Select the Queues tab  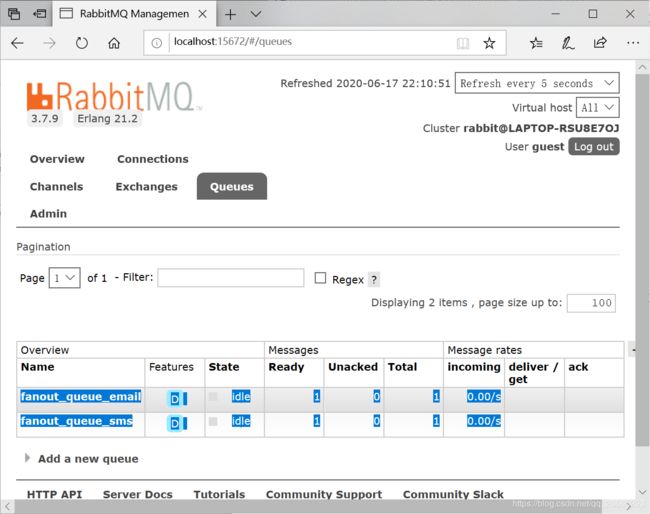point(232,187)
